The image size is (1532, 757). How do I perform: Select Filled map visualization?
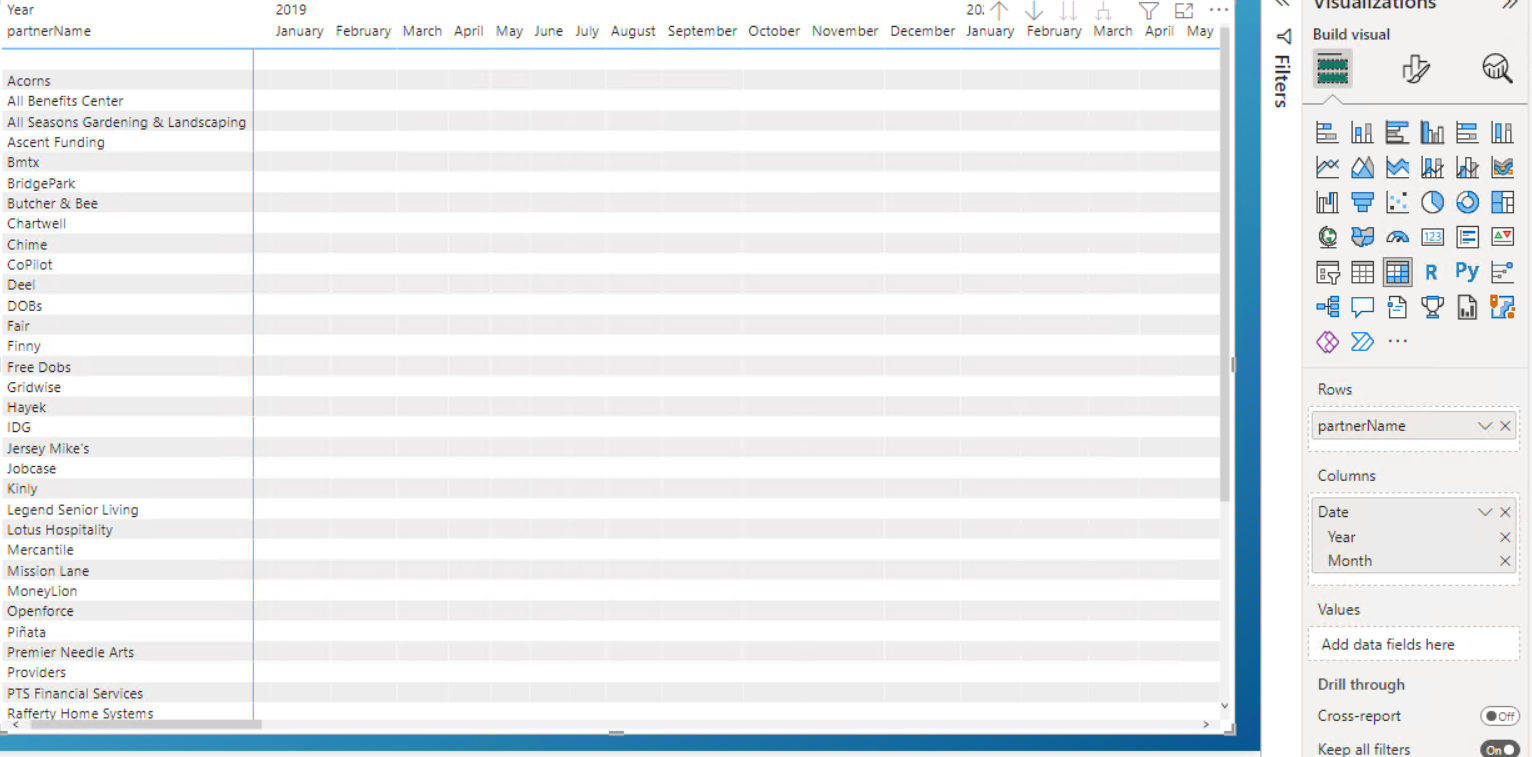[x=1362, y=237]
